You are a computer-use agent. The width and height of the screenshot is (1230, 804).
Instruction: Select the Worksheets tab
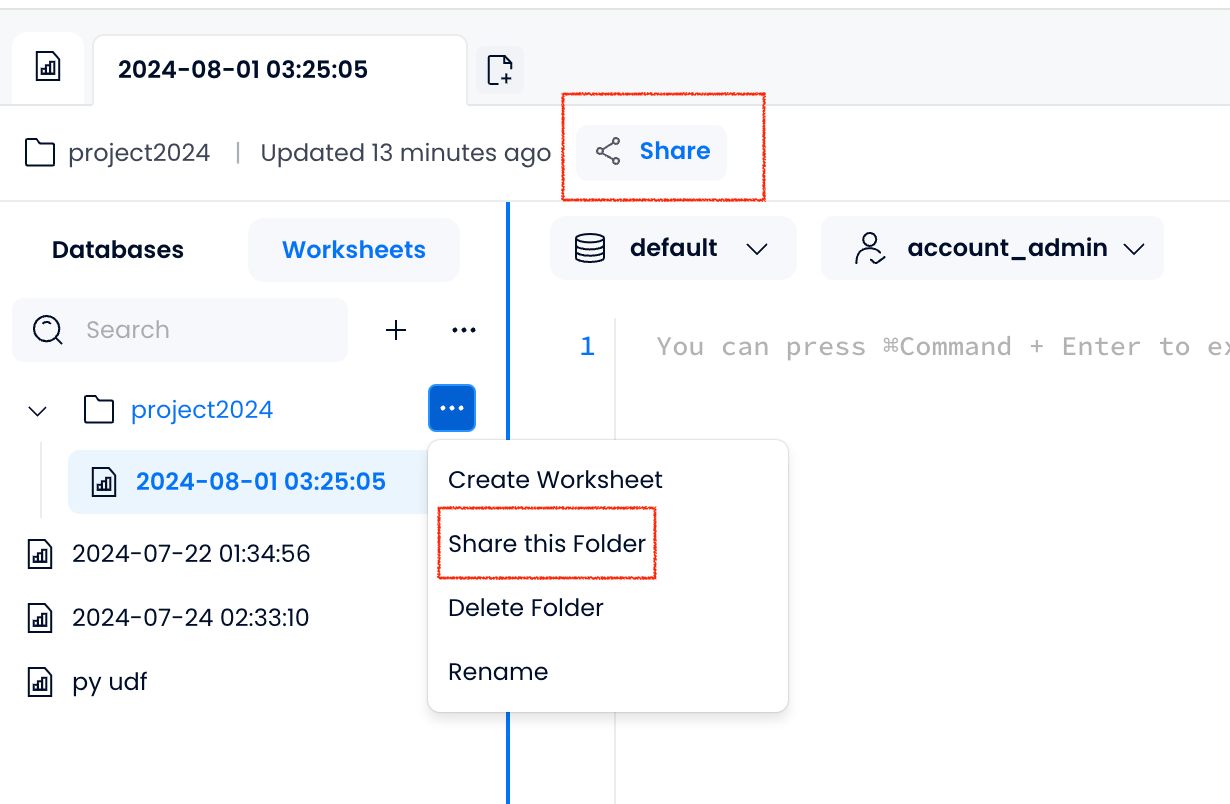click(354, 250)
